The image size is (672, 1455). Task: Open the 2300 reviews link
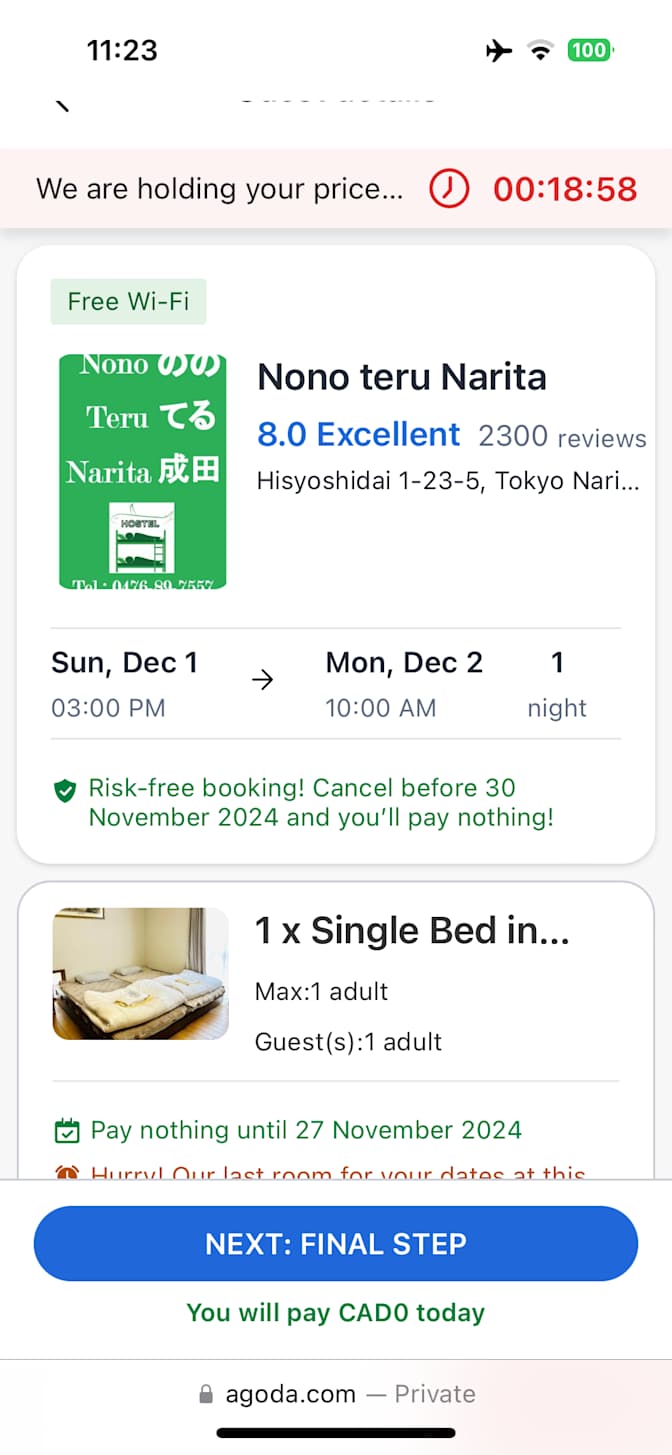tap(562, 437)
